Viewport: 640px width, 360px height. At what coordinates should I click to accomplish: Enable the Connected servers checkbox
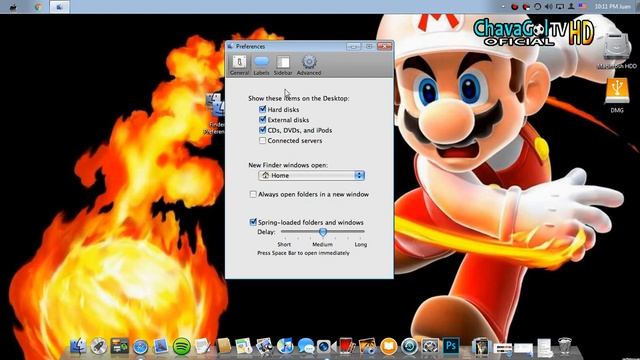coord(262,140)
